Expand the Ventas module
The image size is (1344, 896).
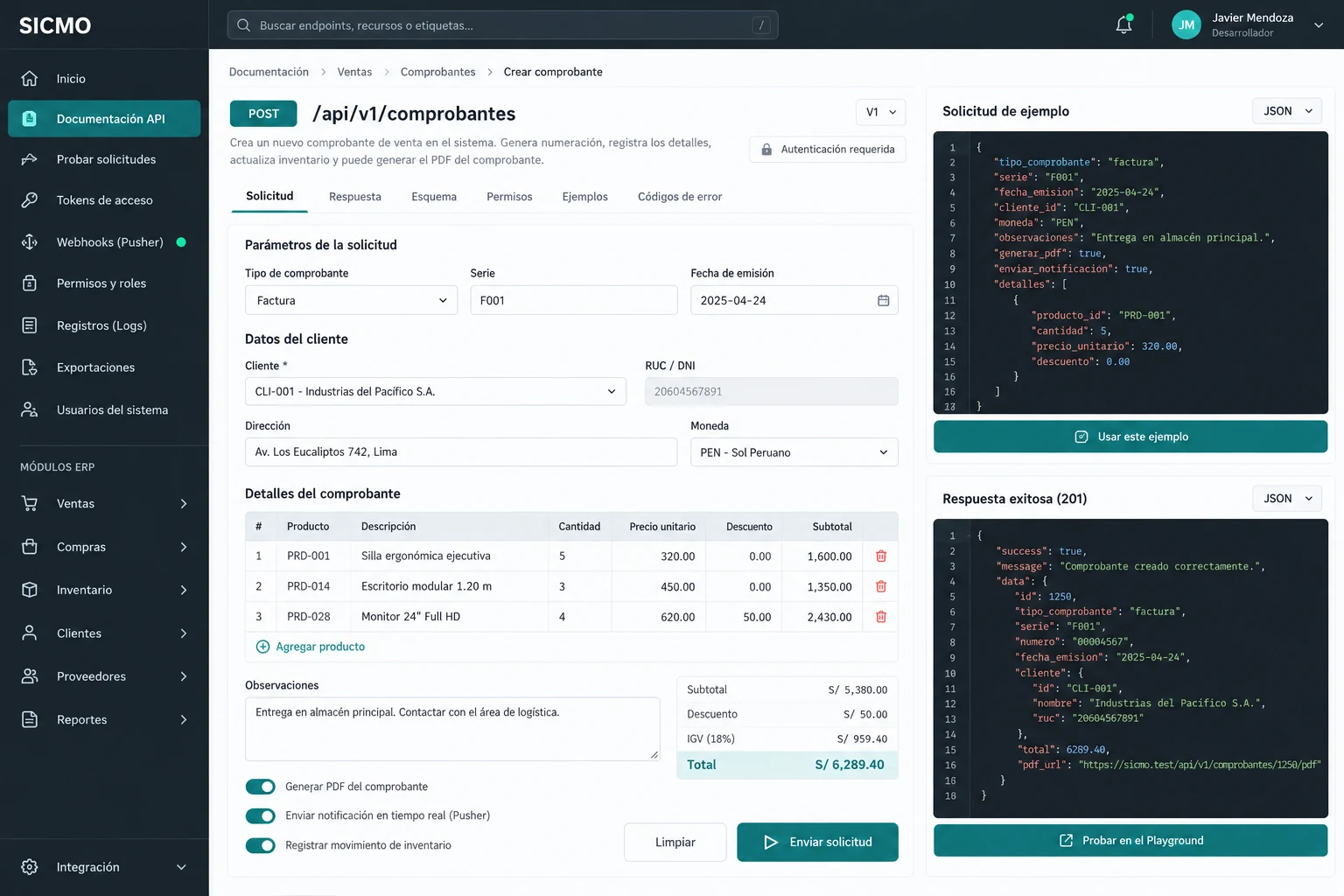(104, 504)
